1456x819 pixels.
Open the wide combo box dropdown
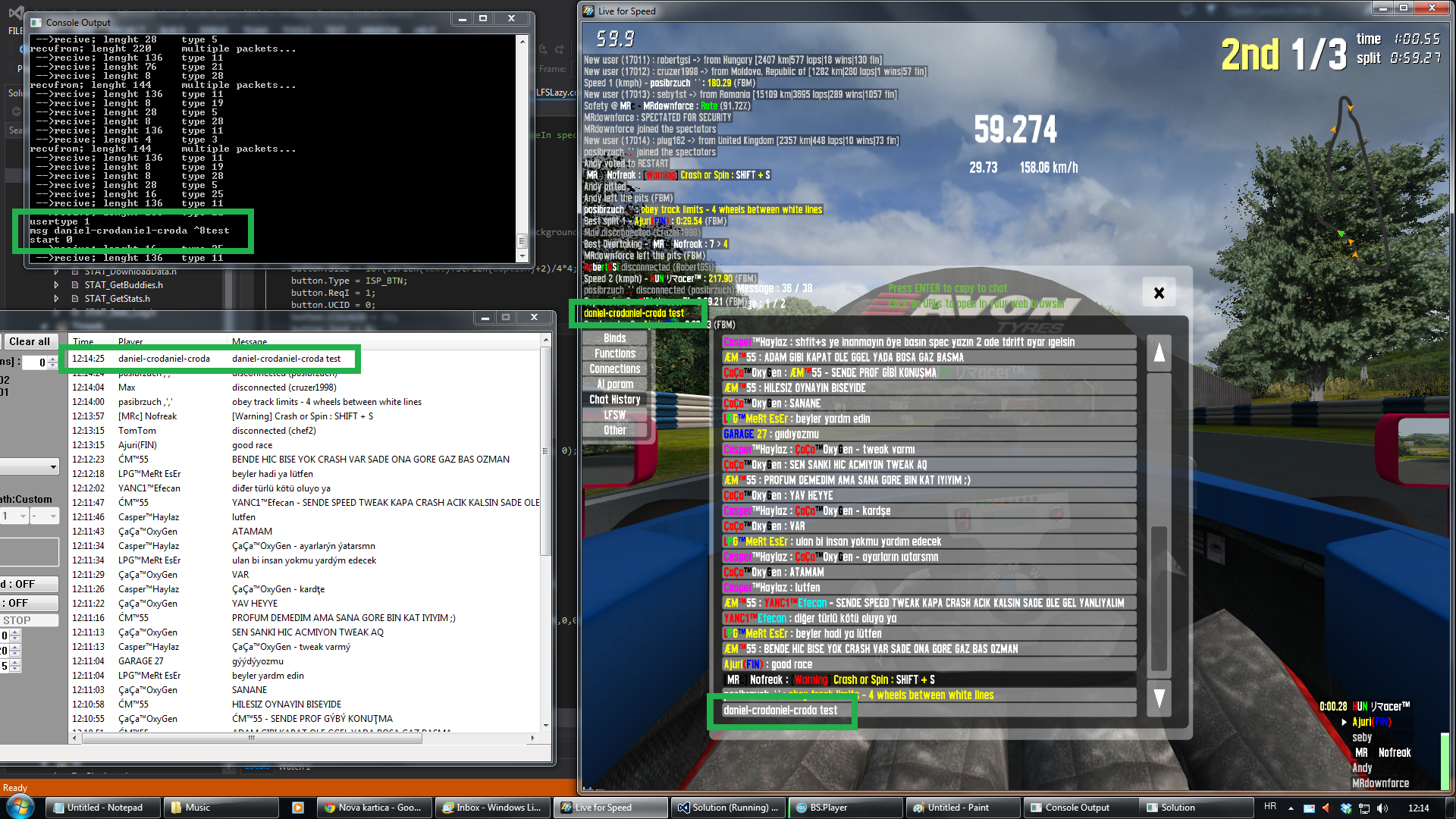pos(52,466)
